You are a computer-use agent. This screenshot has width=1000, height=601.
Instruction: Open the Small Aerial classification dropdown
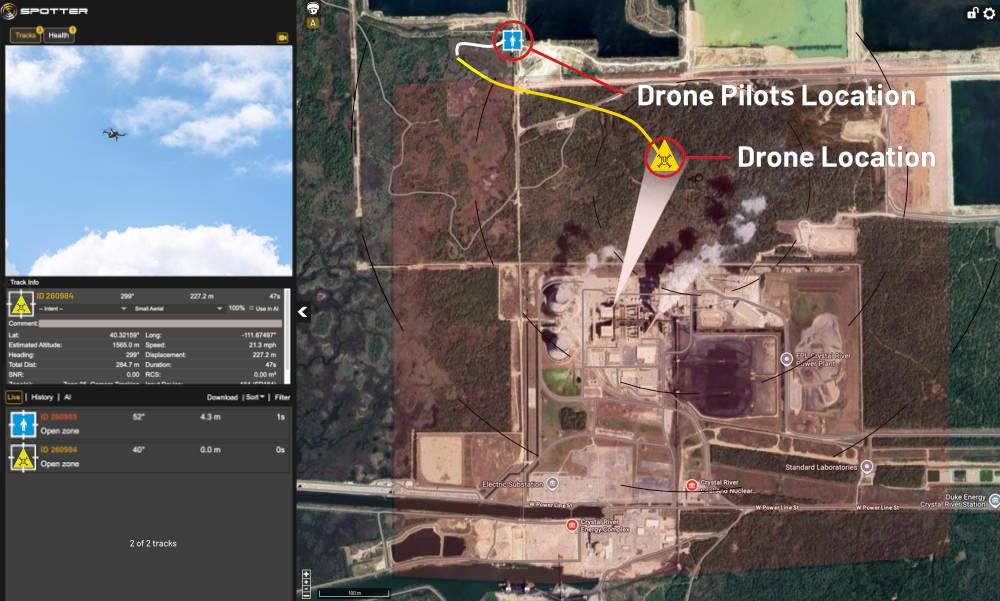180,309
